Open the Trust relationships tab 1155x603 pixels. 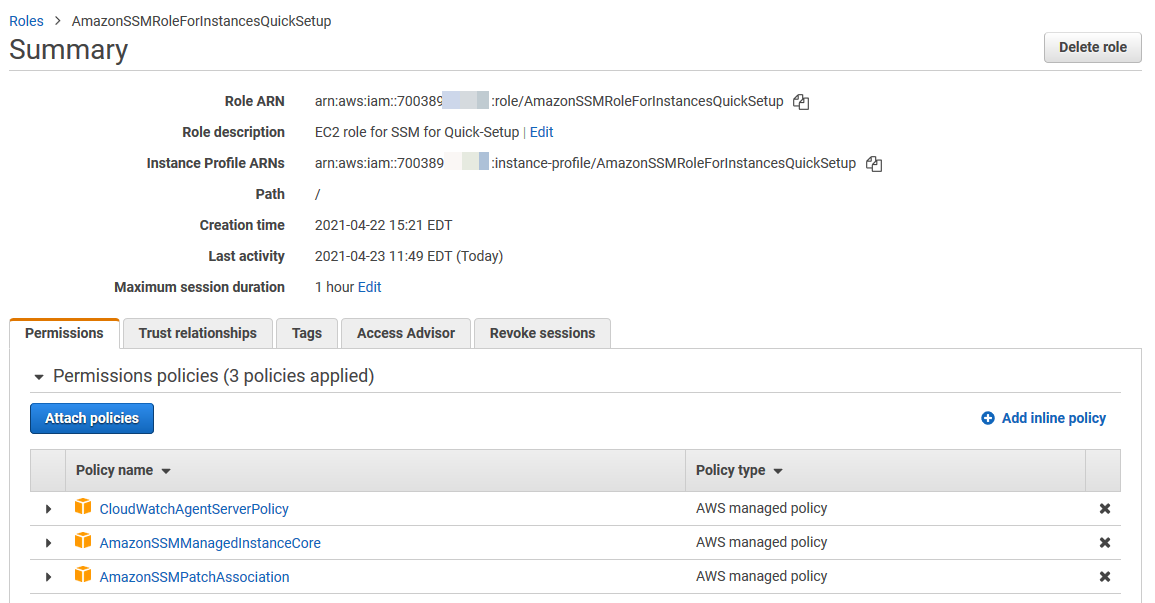pos(197,334)
